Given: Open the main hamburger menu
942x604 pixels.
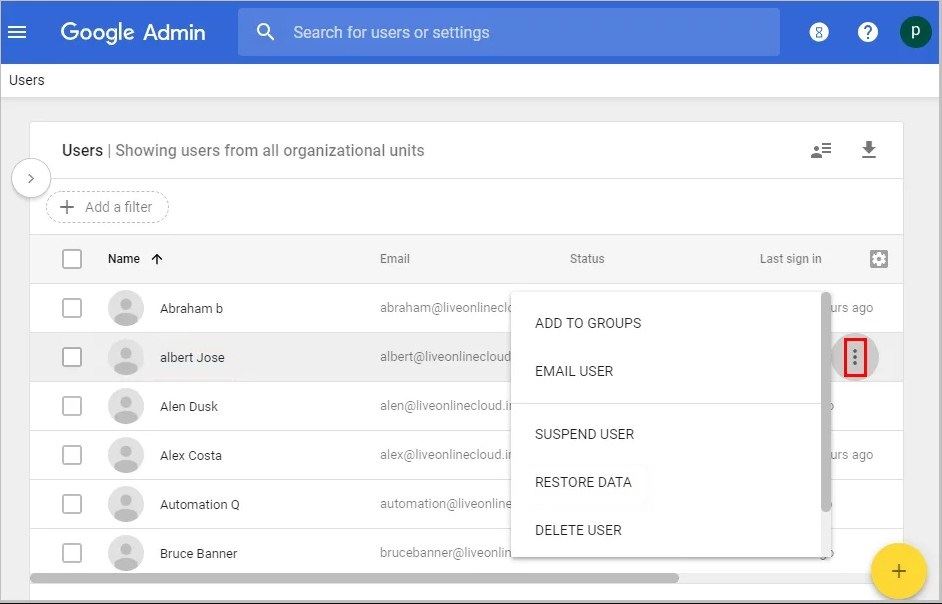Looking at the screenshot, I should [x=17, y=32].
